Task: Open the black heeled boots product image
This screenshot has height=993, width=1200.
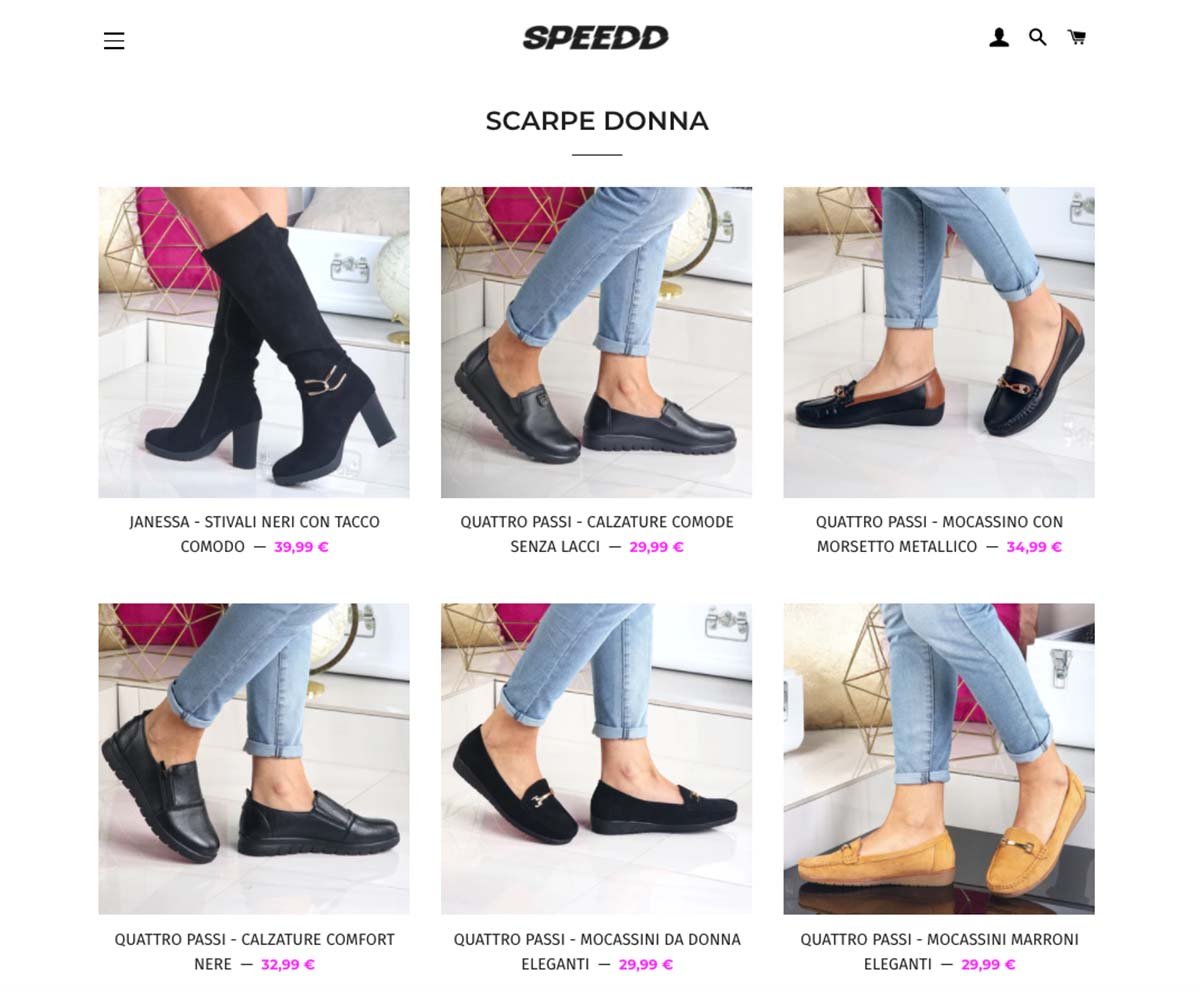Action: click(254, 342)
